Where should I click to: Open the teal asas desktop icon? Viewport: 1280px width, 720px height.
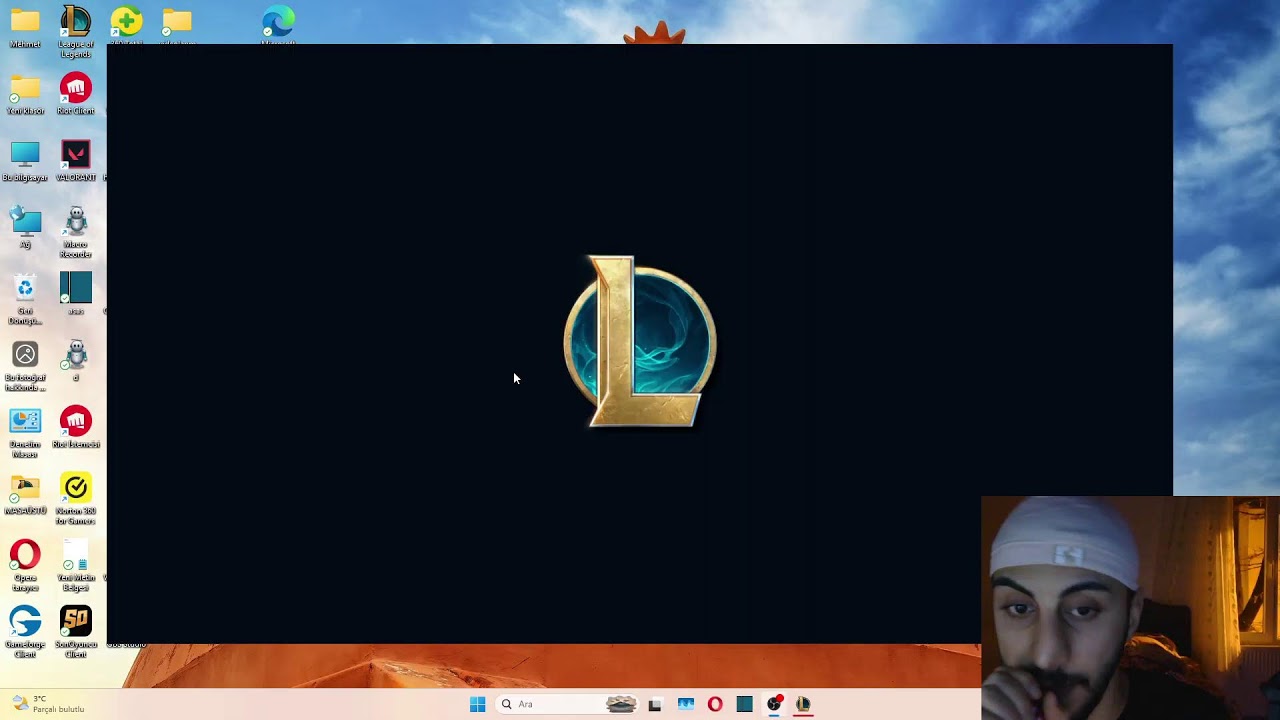(x=76, y=294)
